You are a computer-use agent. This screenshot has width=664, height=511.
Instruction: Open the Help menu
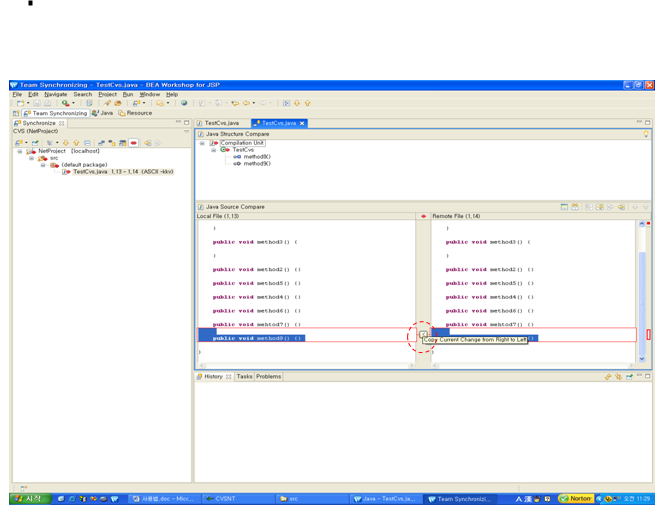(172, 94)
